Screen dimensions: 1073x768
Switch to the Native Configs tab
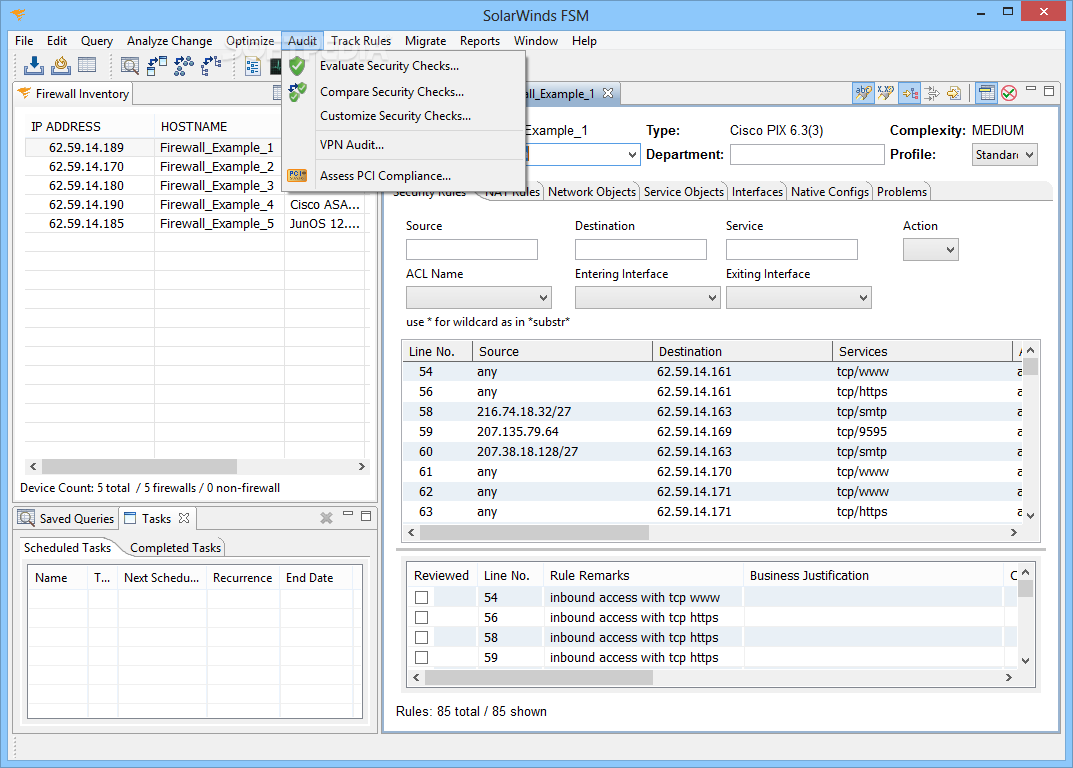tap(829, 192)
